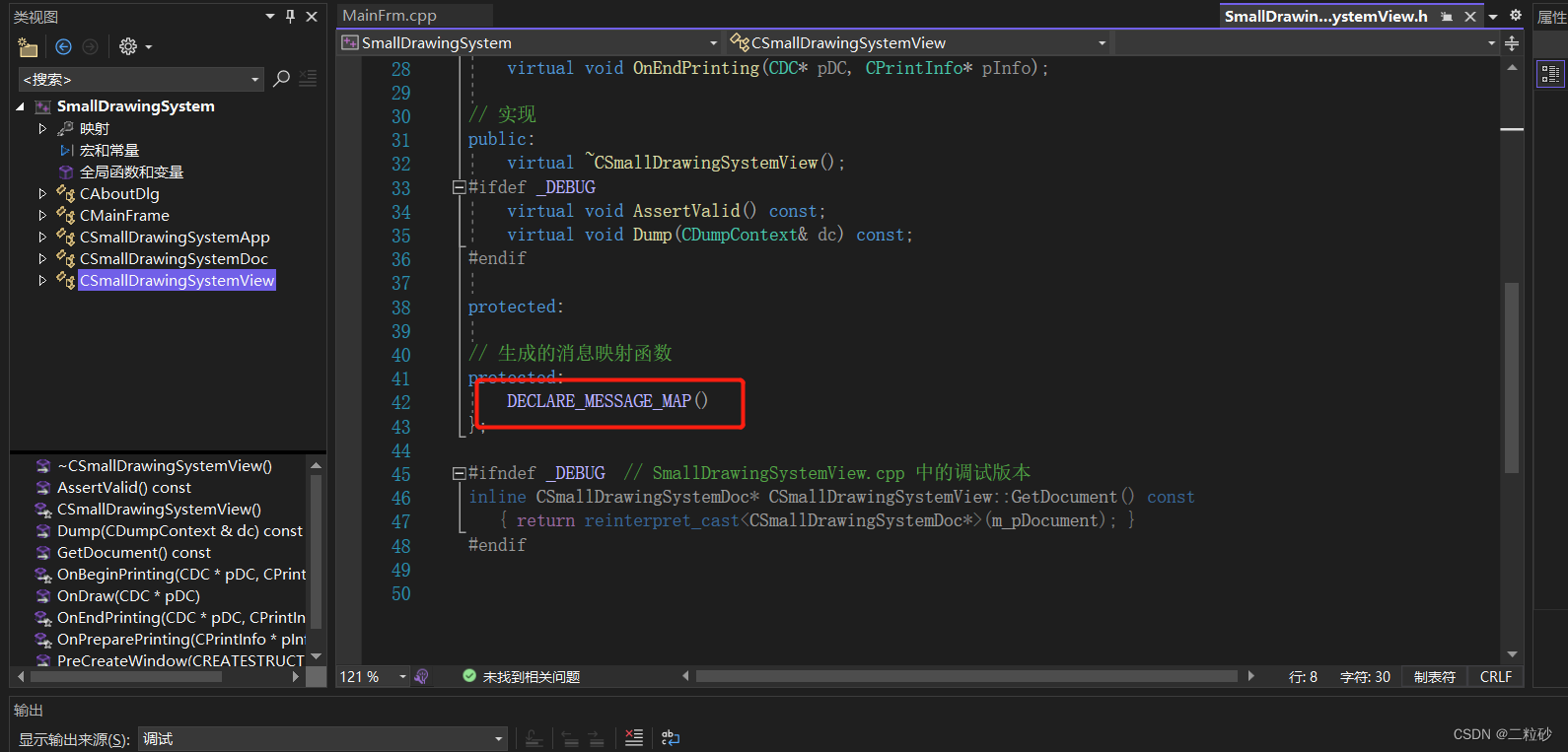Click the SmallDrawingSystem project icon
The width and height of the screenshot is (1568, 752).
[42, 106]
